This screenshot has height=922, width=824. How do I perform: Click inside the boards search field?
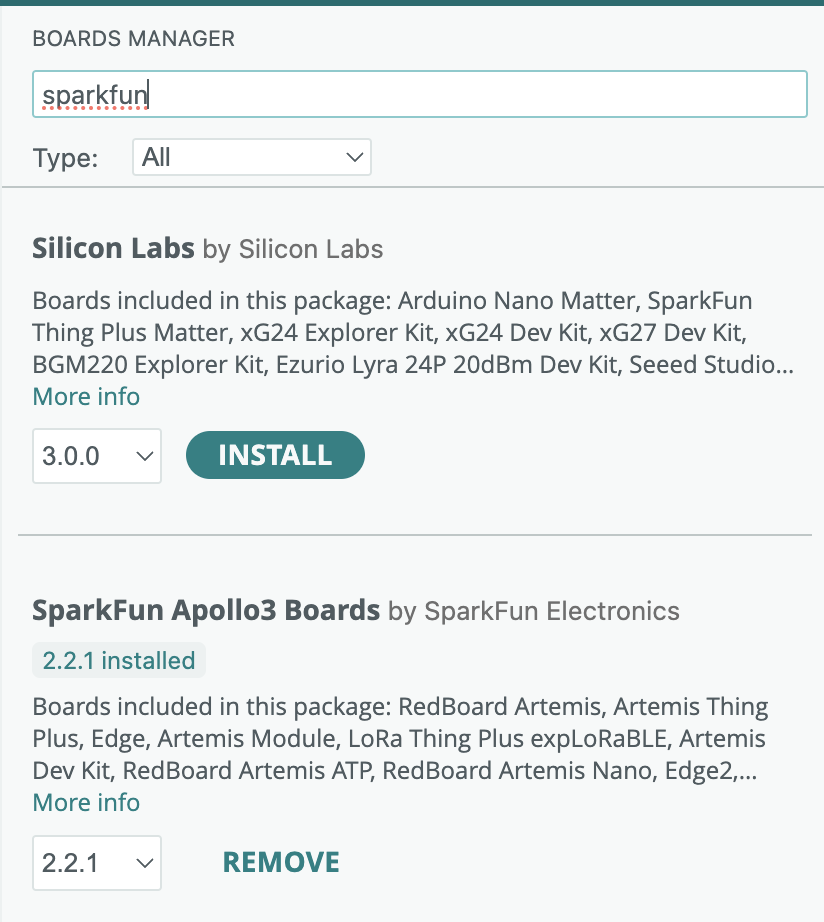coord(420,94)
